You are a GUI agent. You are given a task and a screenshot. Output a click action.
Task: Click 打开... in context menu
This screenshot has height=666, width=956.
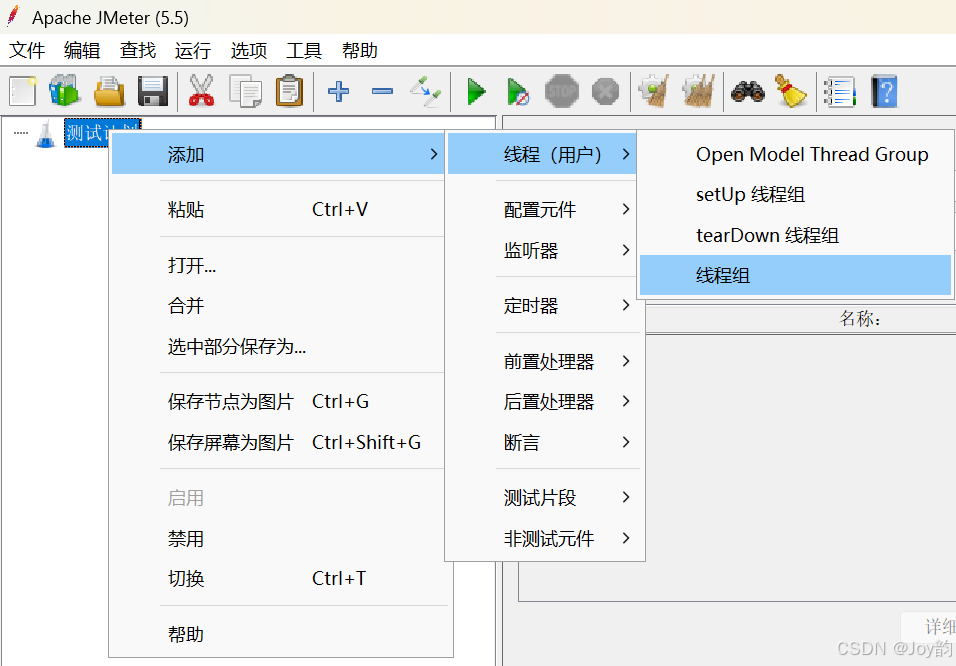tap(278, 265)
